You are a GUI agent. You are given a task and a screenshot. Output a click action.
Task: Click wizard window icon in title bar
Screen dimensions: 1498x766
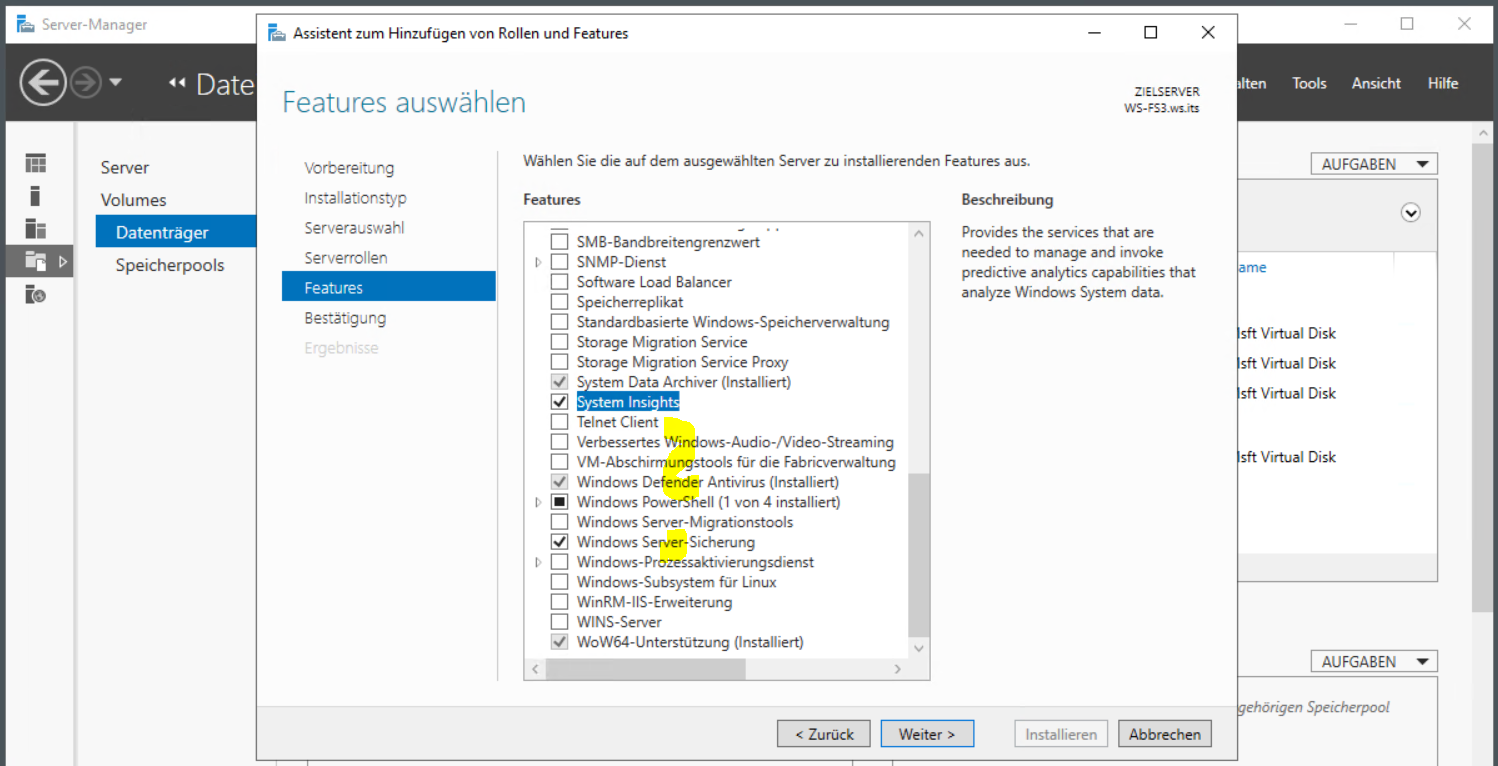pyautogui.click(x=276, y=33)
